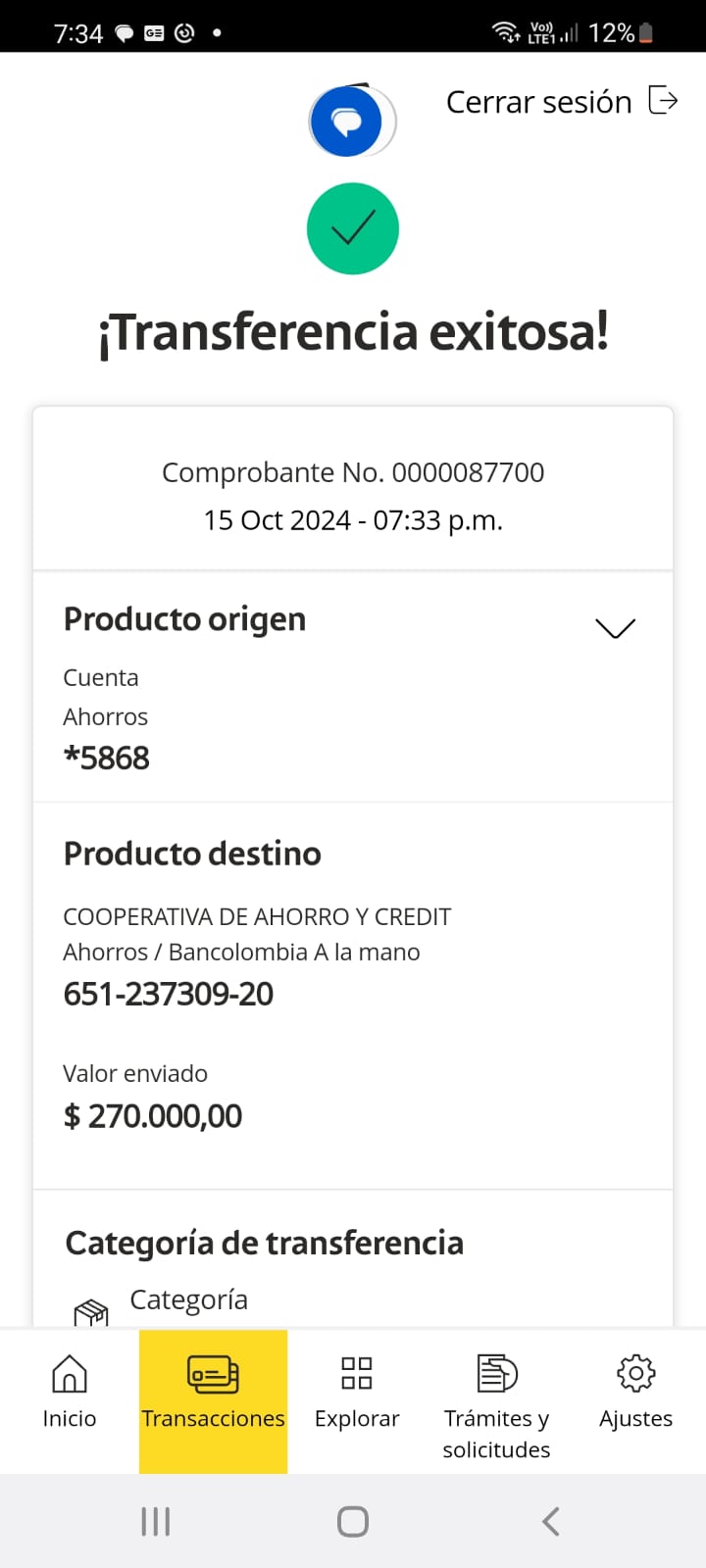Image resolution: width=706 pixels, height=1568 pixels.
Task: Tap the Comprobante No. 0000087700 text
Action: coord(353,472)
